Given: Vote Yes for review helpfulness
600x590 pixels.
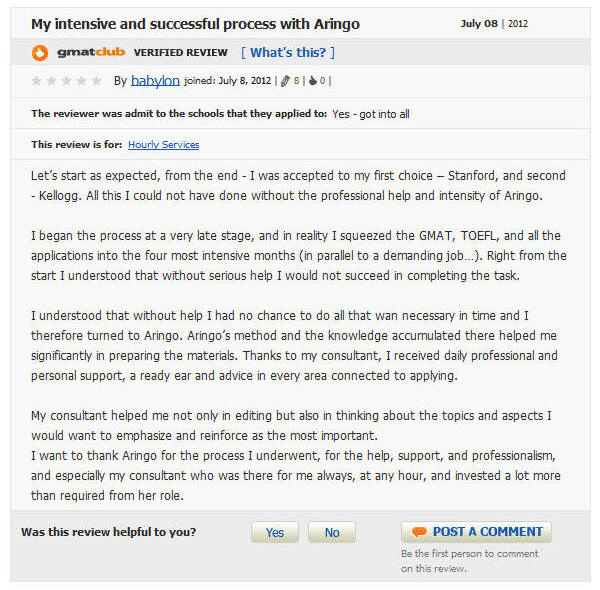Looking at the screenshot, I should 275,532.
